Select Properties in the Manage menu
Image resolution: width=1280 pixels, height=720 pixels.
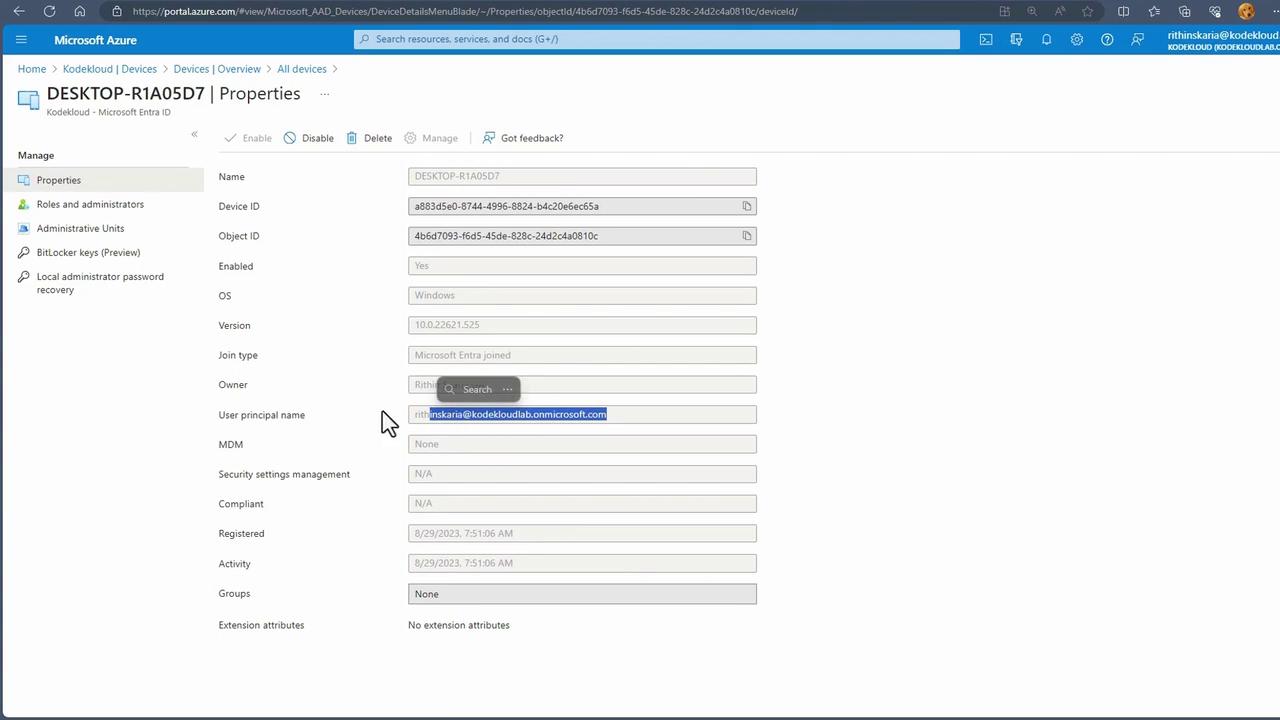pyautogui.click(x=102, y=180)
